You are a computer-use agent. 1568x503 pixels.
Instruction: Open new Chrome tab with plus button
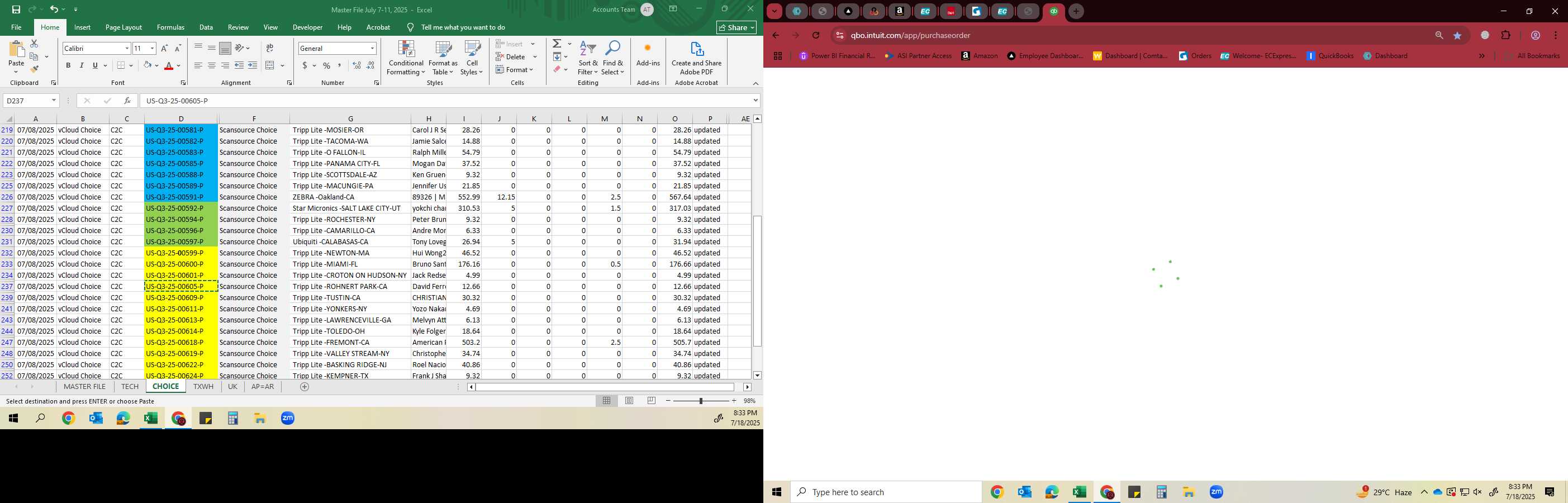tap(1076, 11)
